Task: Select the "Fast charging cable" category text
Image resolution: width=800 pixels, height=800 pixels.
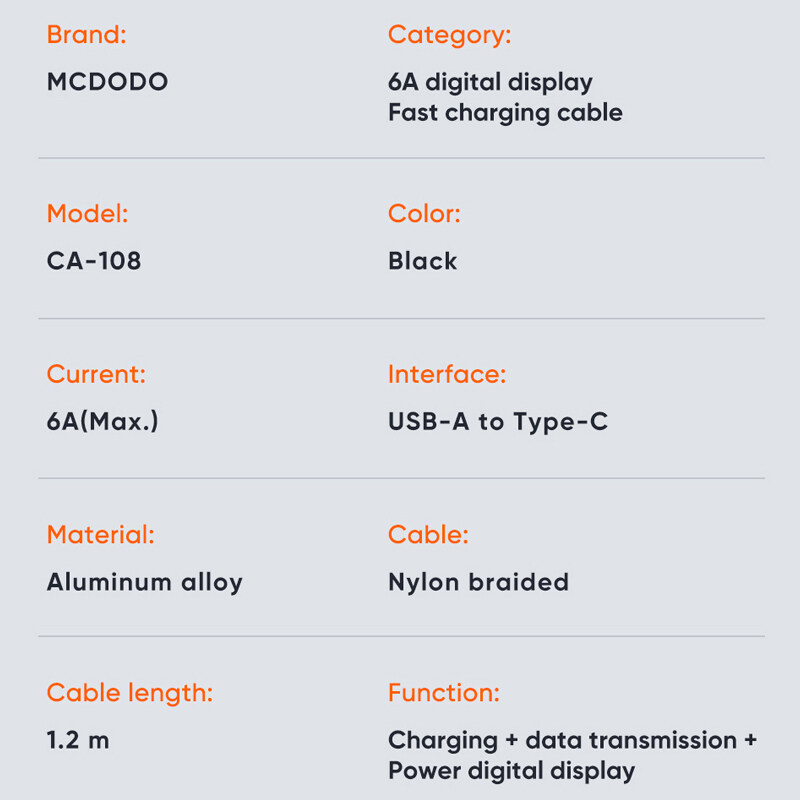Action: 505,112
